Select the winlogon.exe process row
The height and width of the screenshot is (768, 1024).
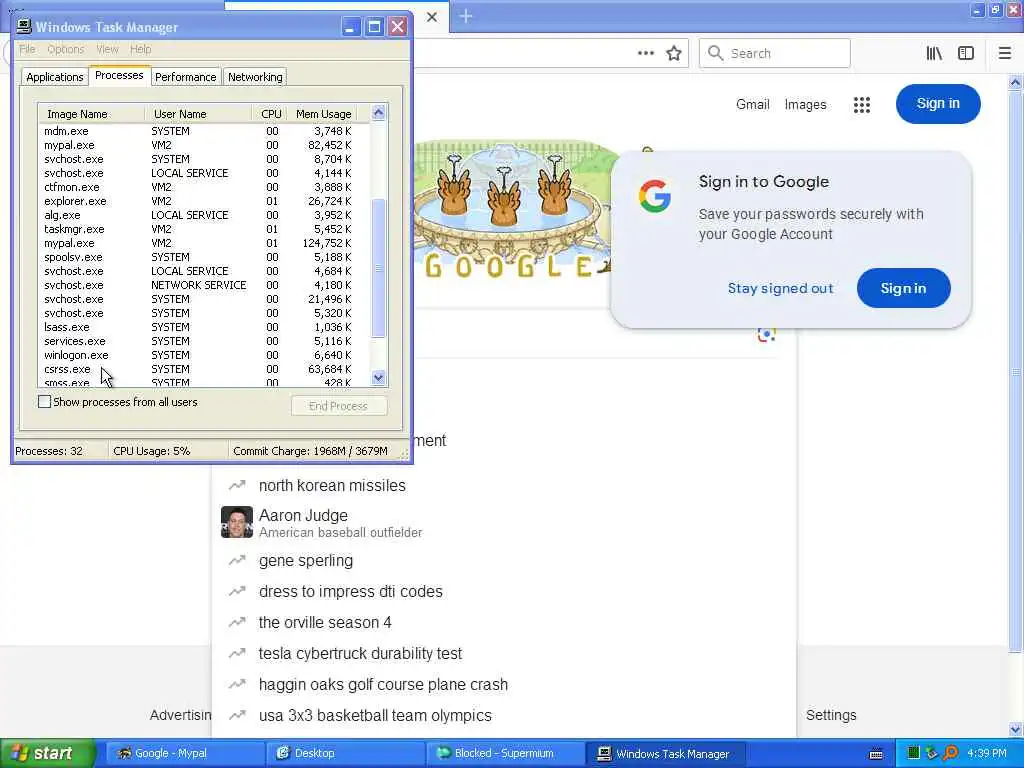[x=204, y=355]
